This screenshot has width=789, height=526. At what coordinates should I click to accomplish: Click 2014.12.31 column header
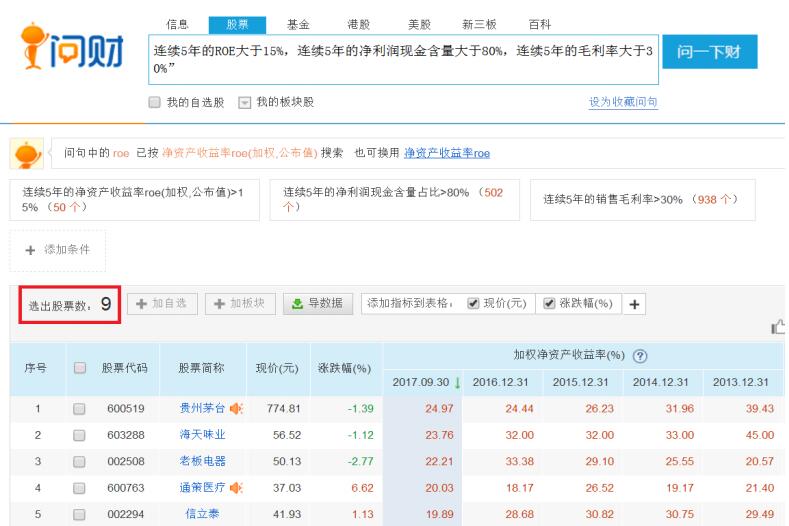coord(663,383)
